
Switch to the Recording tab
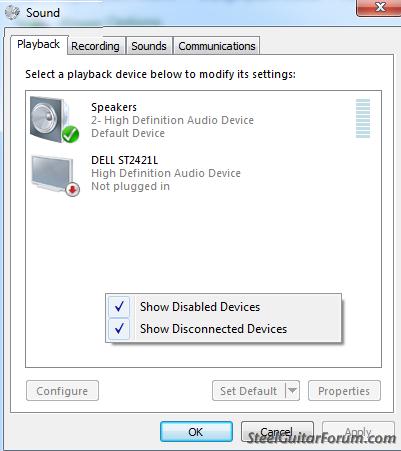[95, 46]
